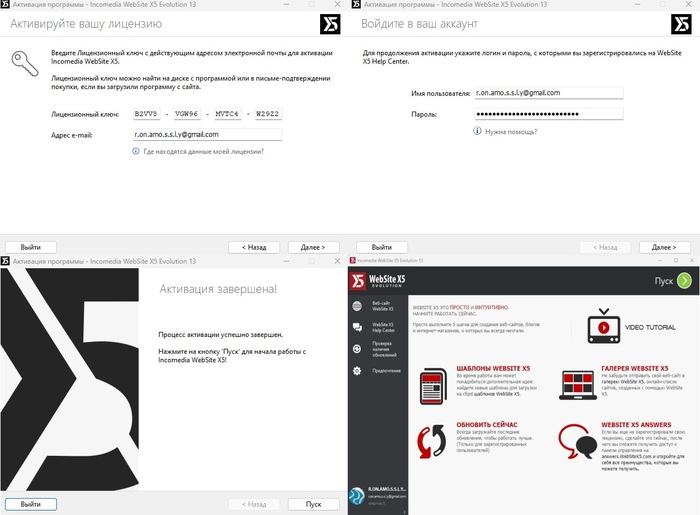
Task: Click the Обновить сейчас red arrows icon
Action: [431, 441]
